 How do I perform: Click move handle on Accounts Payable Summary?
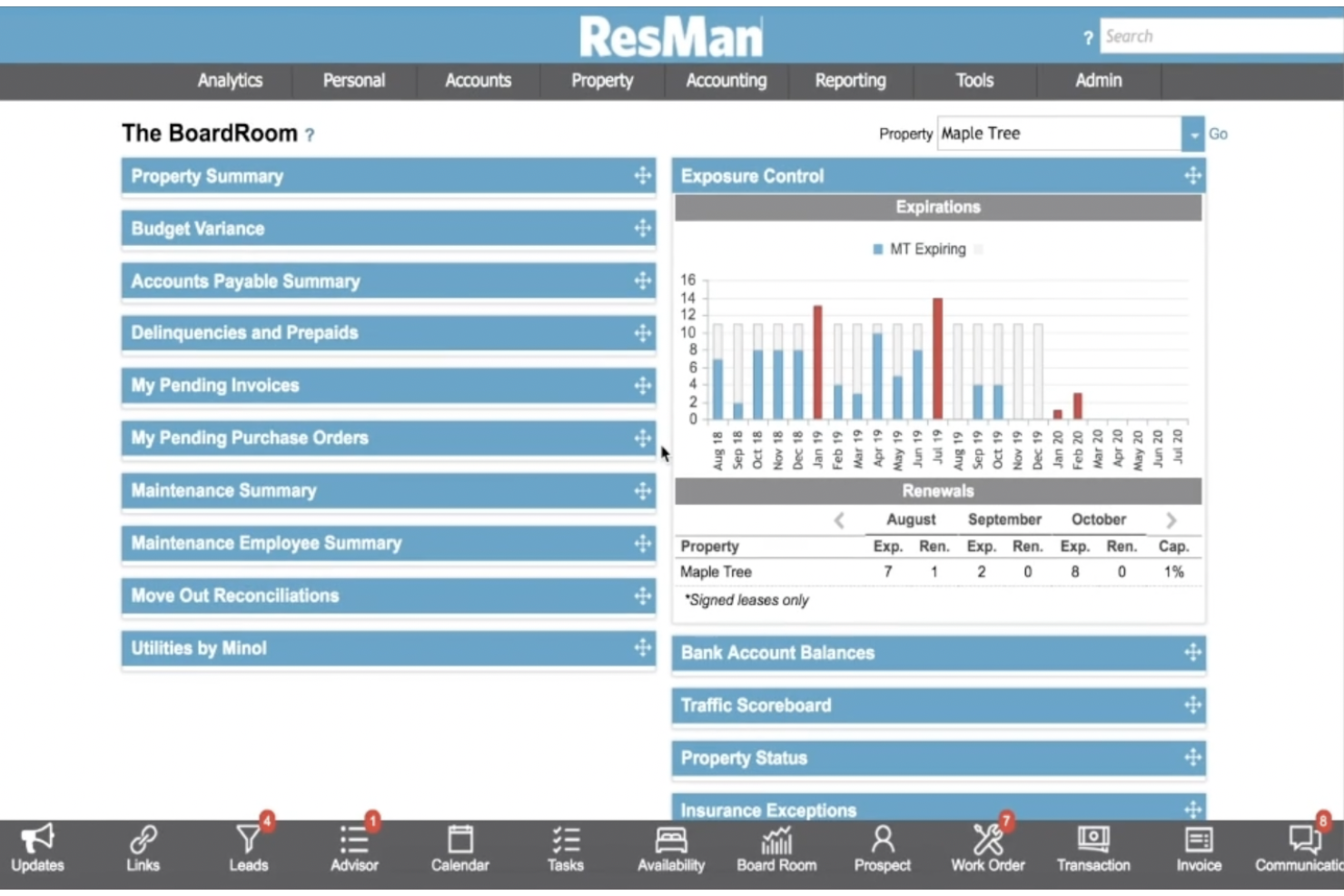[x=643, y=281]
